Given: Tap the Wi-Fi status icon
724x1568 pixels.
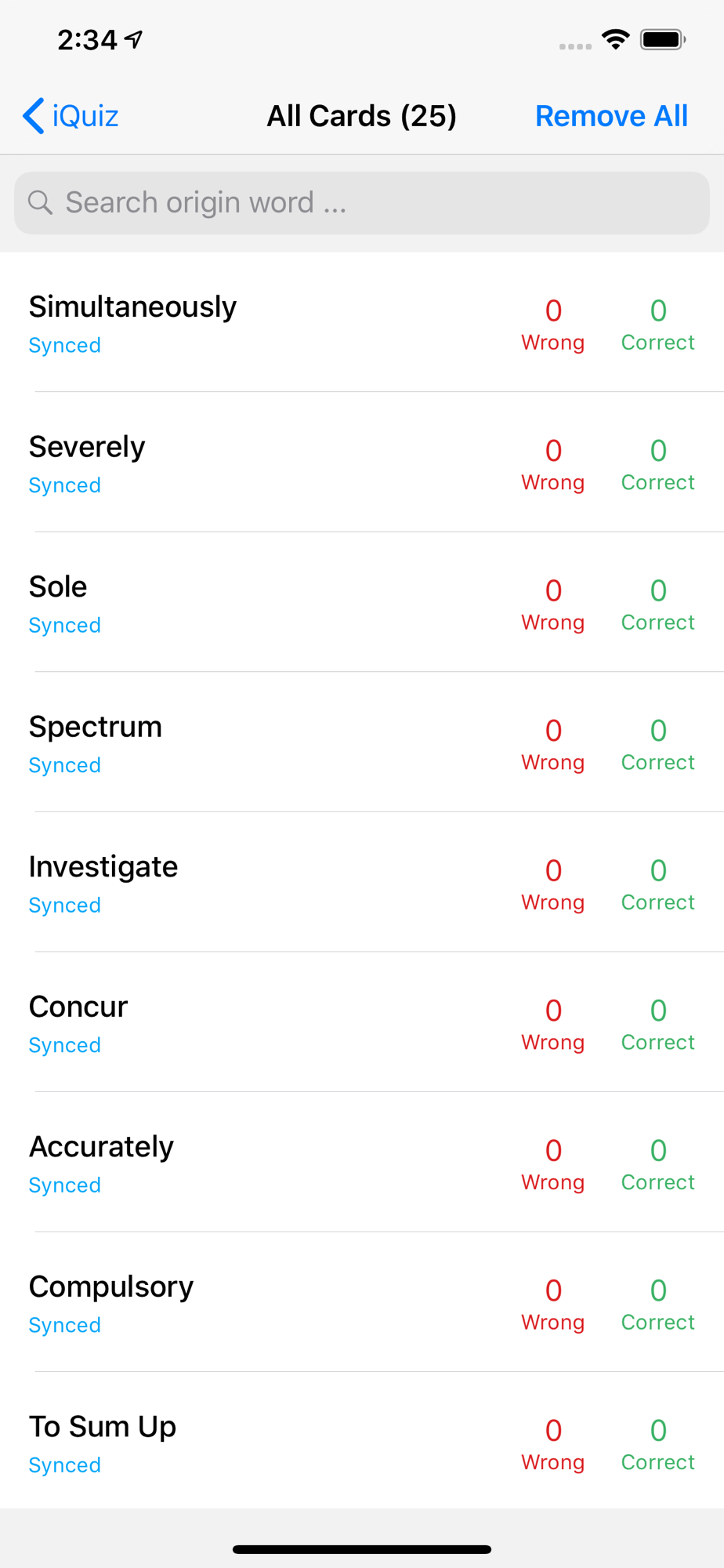Looking at the screenshot, I should click(x=616, y=39).
